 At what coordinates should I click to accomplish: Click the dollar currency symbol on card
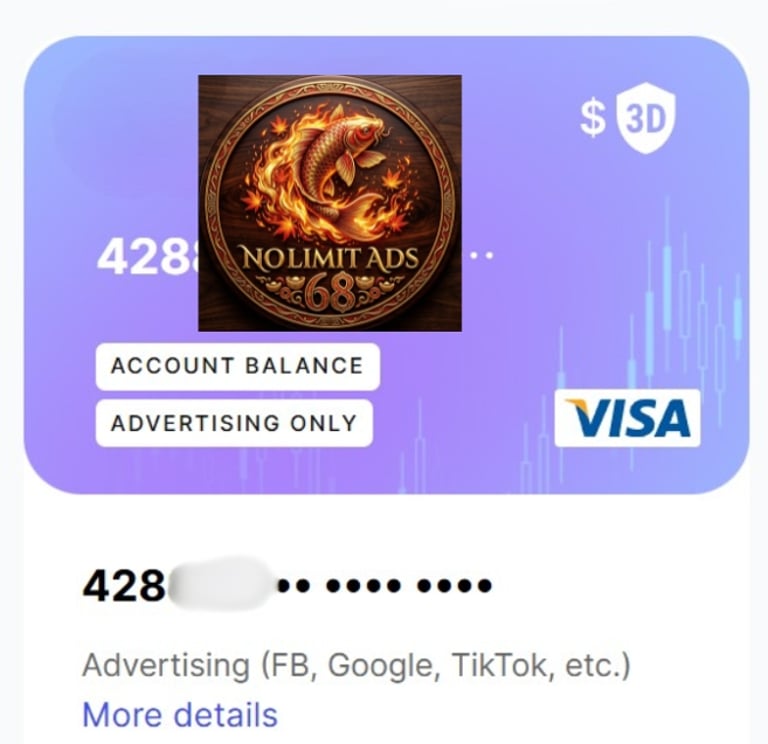[593, 119]
